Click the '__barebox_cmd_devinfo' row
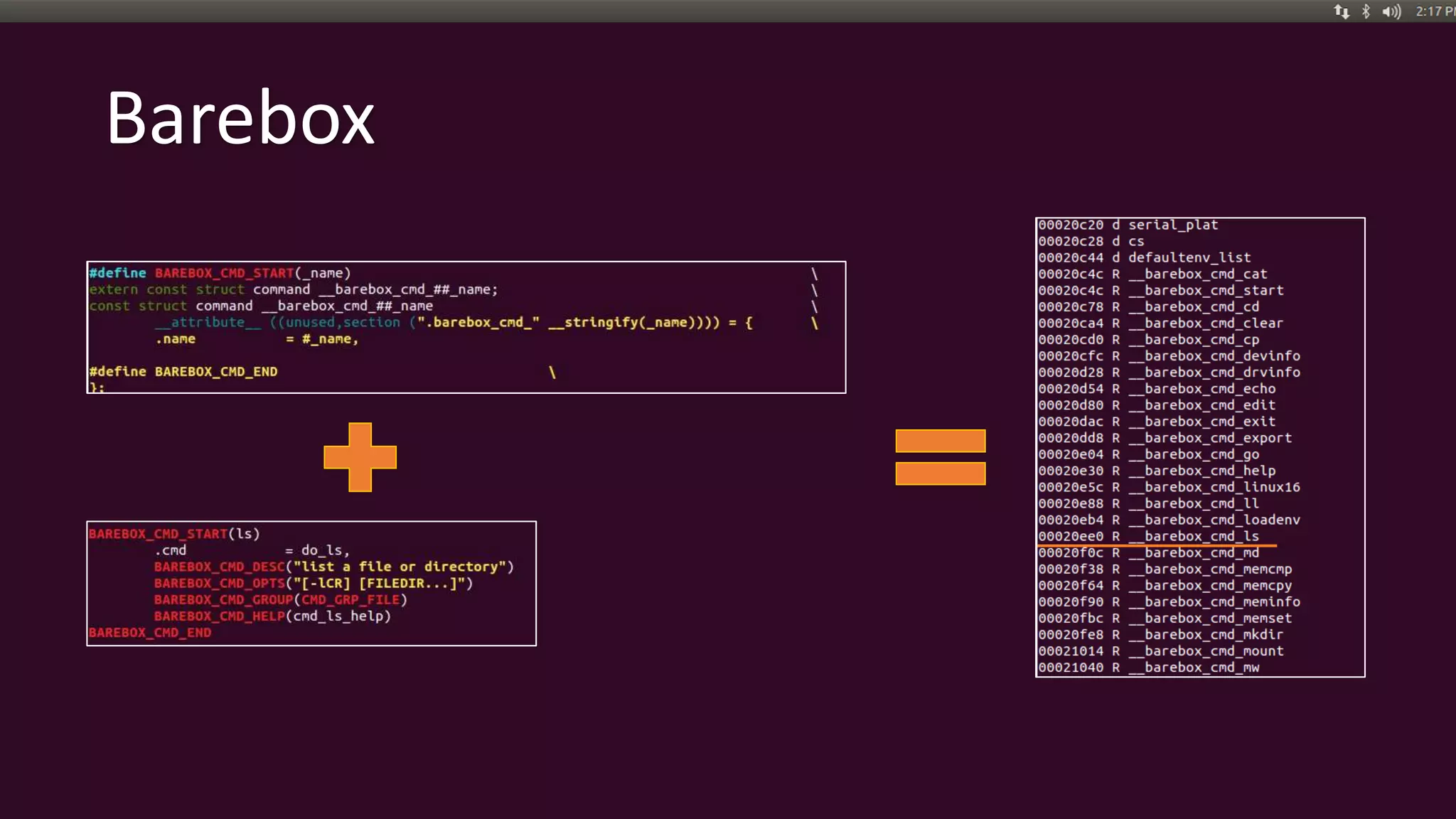1456x819 pixels. 1169,355
